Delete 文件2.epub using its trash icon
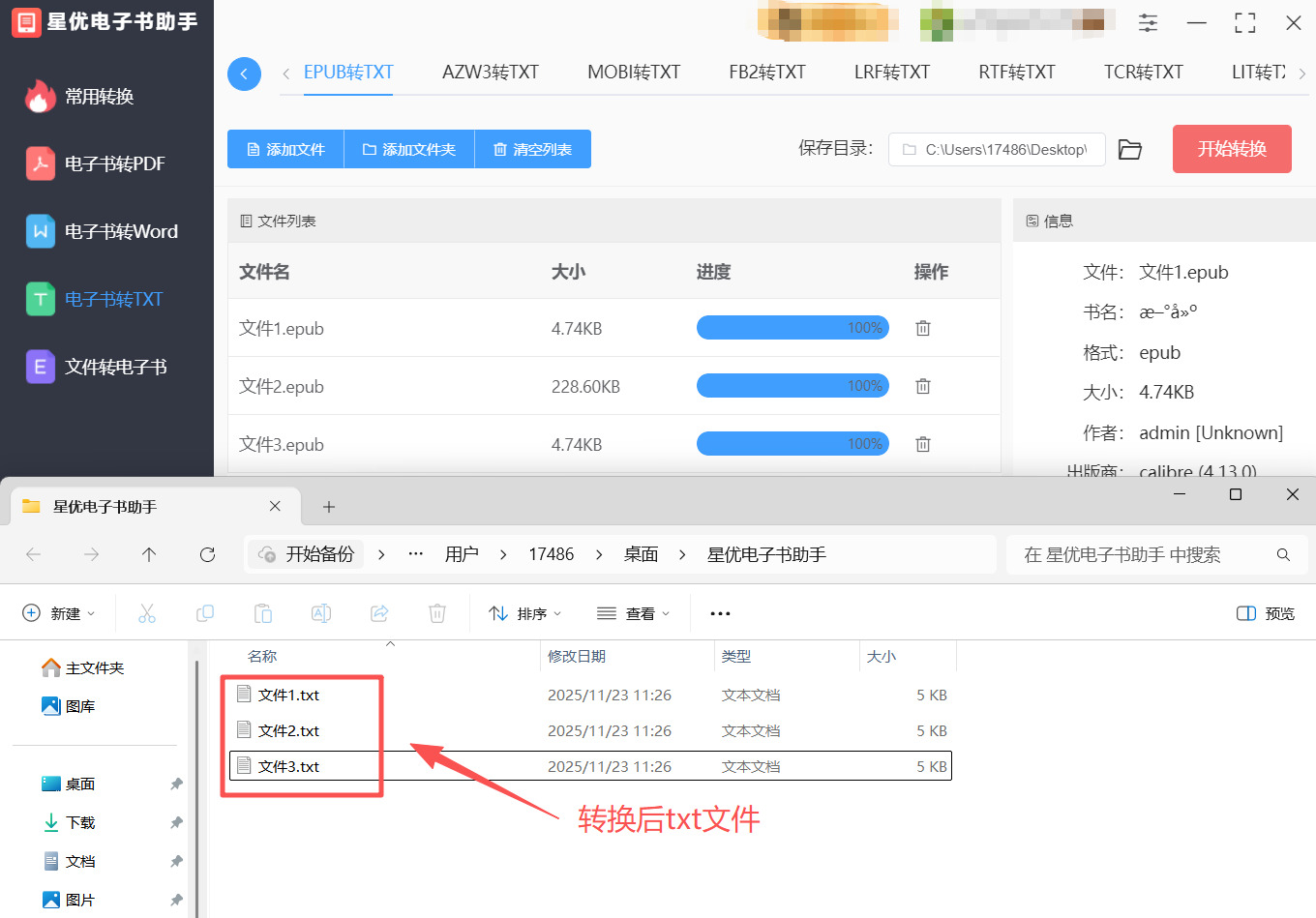This screenshot has width=1316, height=918. 922,385
